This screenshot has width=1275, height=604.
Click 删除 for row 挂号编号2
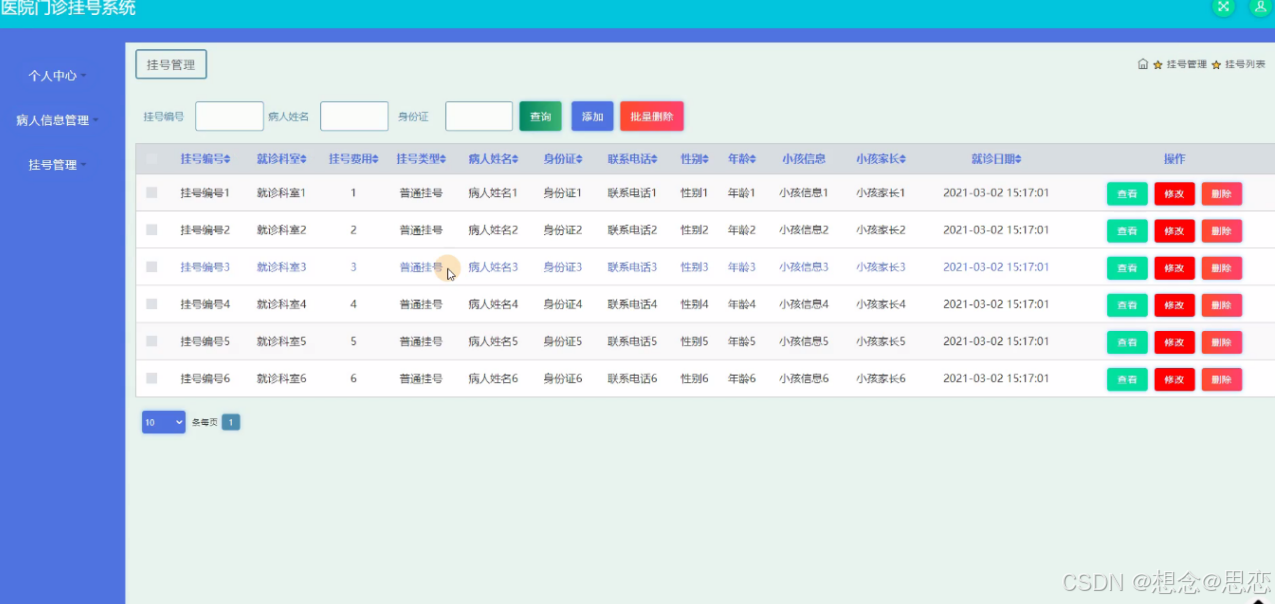pos(1222,231)
